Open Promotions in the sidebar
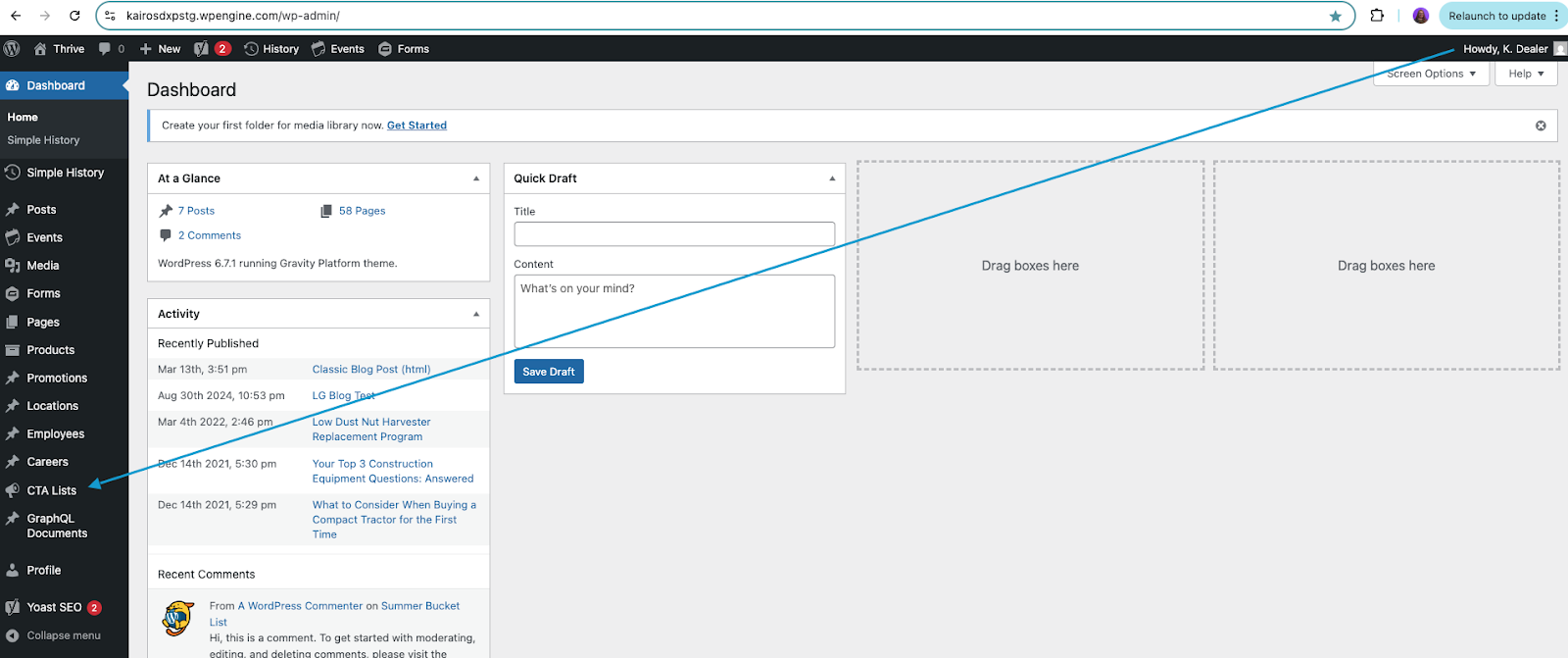 [x=64, y=378]
